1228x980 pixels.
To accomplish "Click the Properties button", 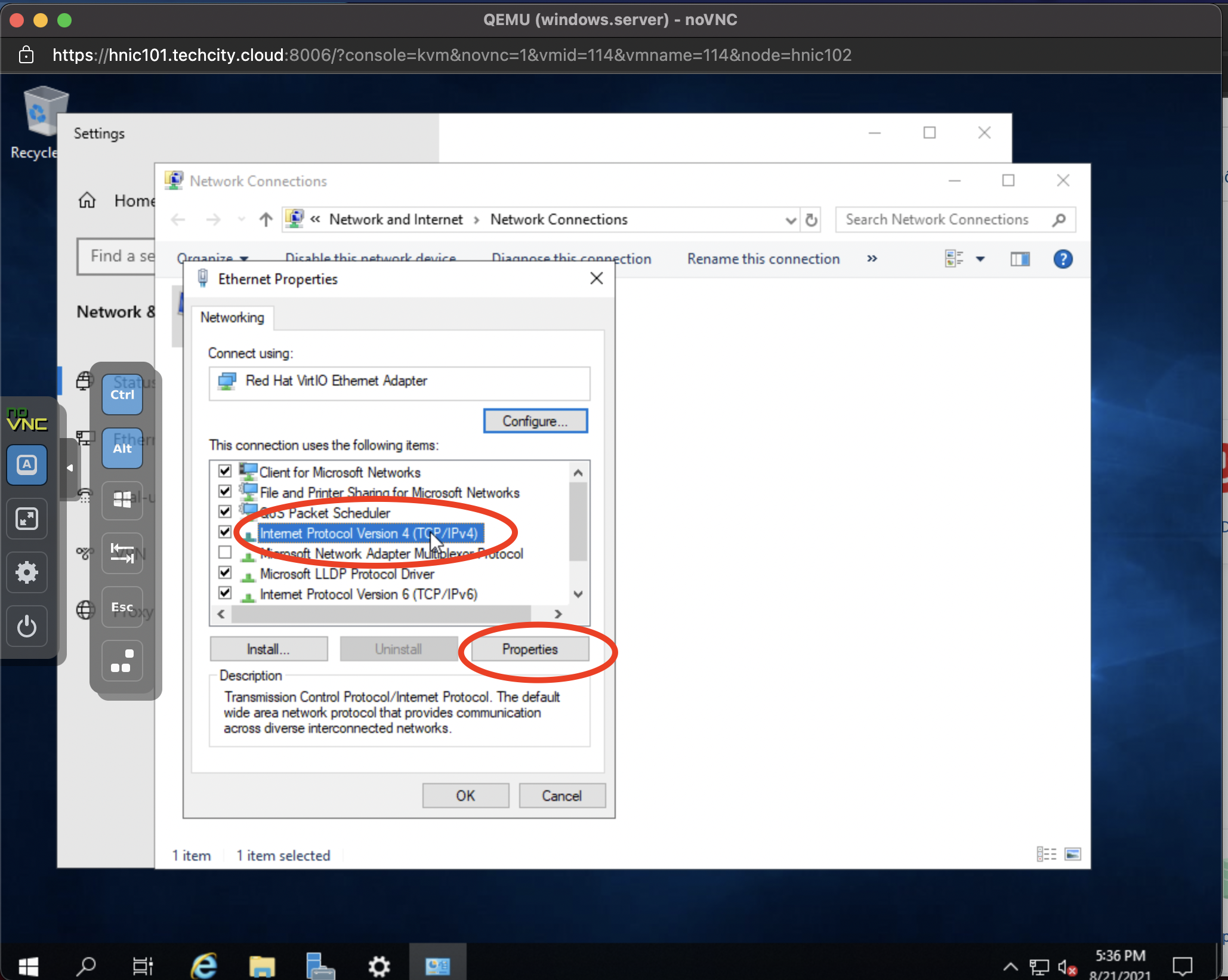I will click(530, 649).
